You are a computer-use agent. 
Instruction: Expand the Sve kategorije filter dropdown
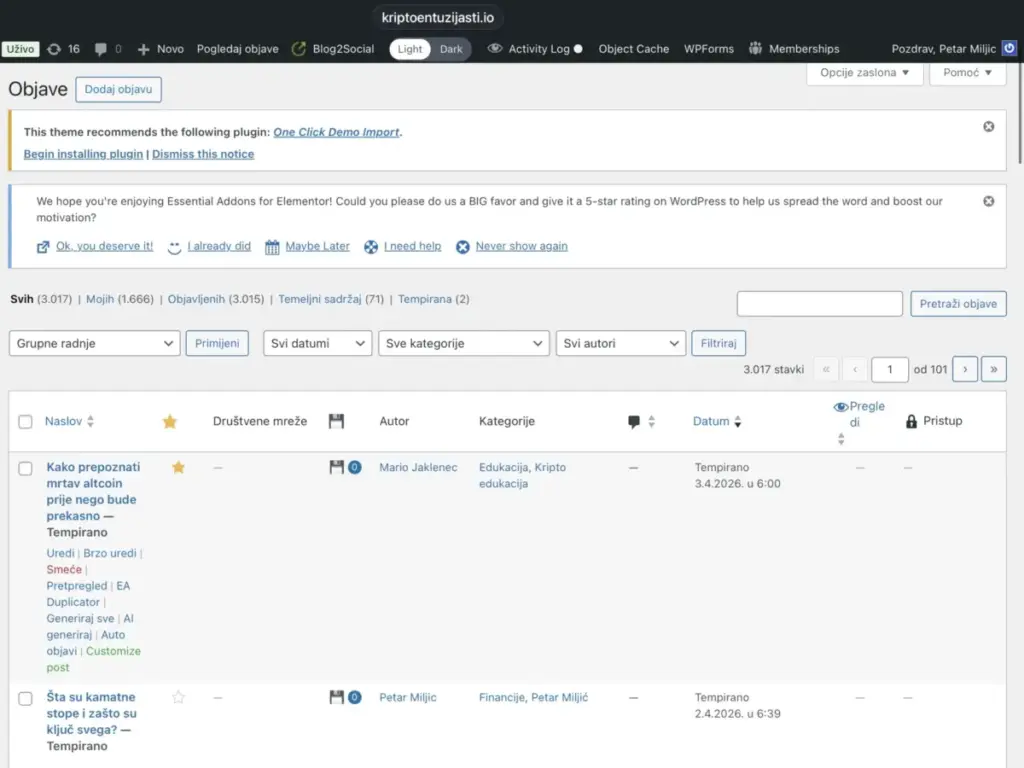pos(464,343)
